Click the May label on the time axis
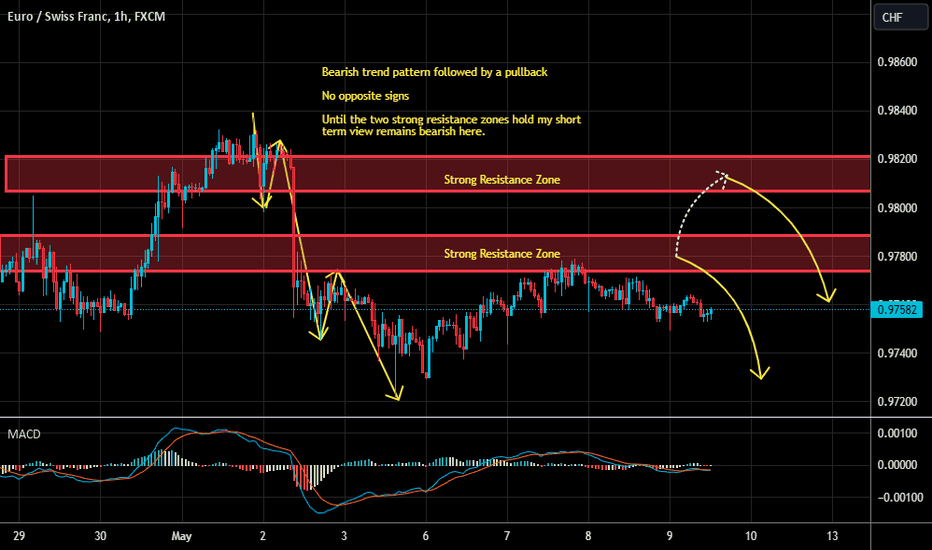Screen dimensions: 932x550 click(x=181, y=536)
